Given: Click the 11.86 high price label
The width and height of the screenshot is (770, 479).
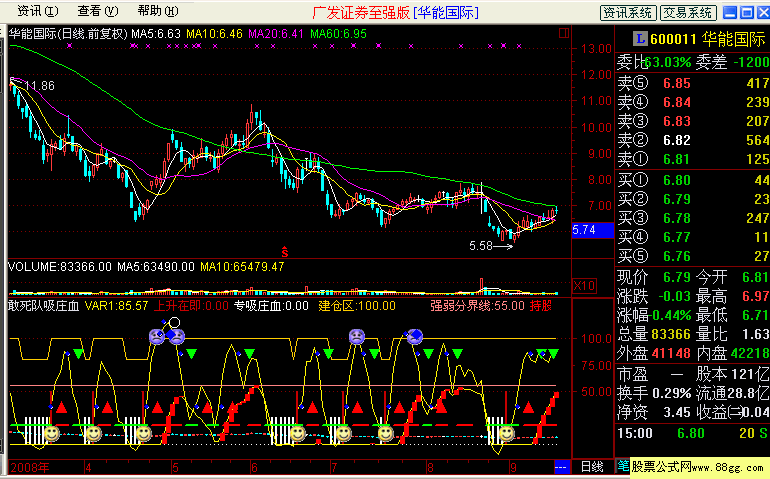Looking at the screenshot, I should click(39, 86).
